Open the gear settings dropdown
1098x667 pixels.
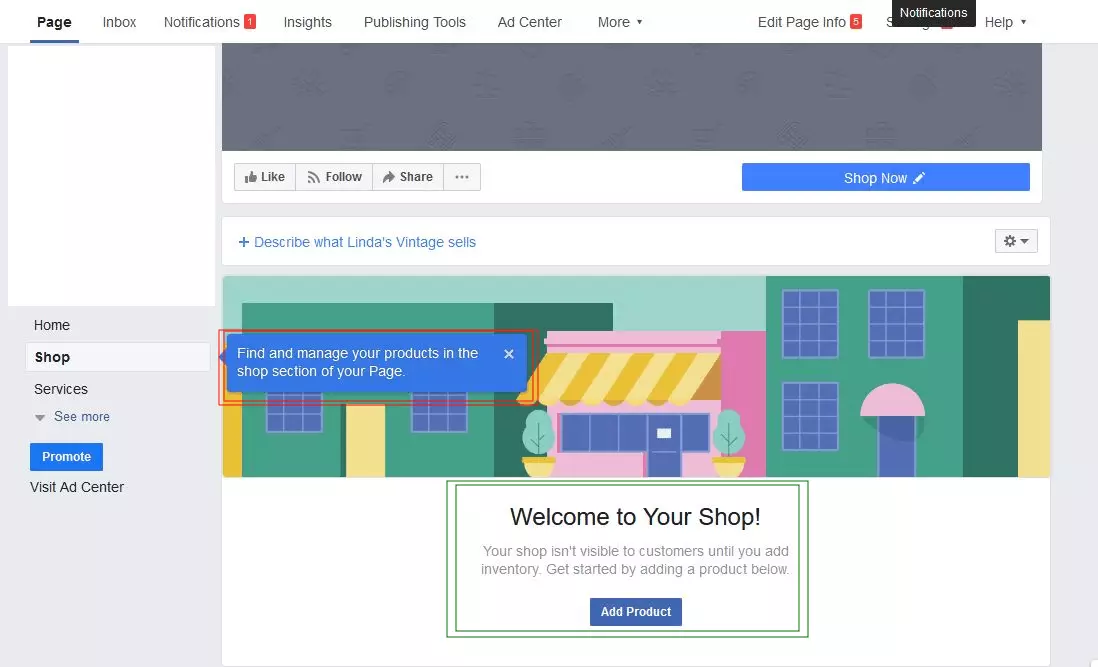pyautogui.click(x=1015, y=241)
